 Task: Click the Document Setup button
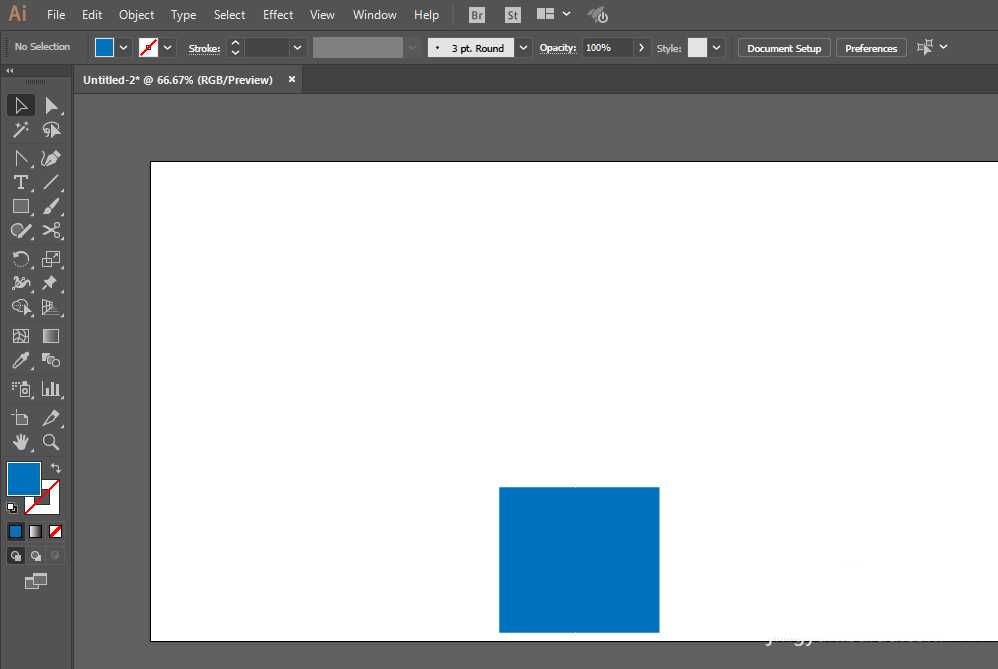click(x=784, y=48)
